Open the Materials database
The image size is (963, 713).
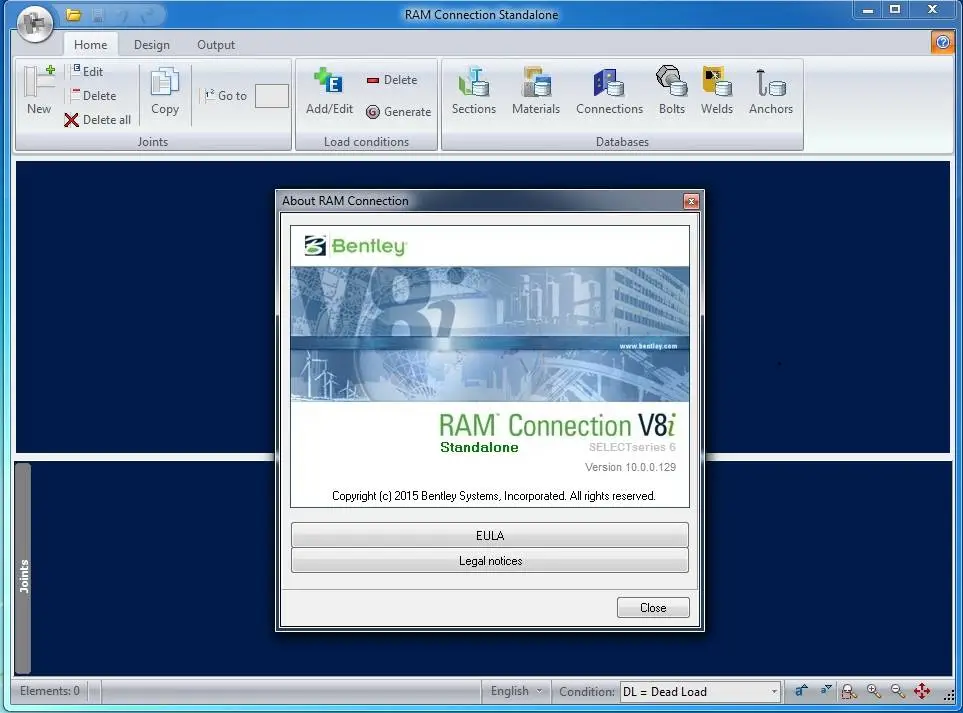(536, 91)
